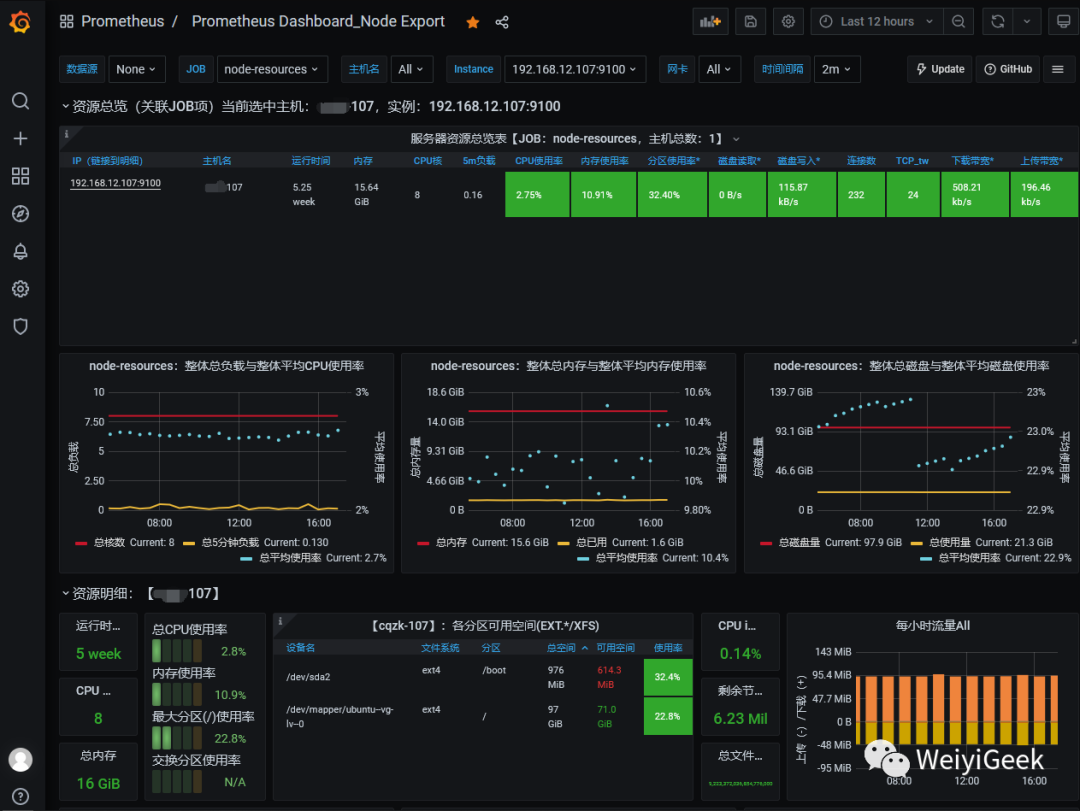Open dashboard settings gear in top bar
Image resolution: width=1080 pixels, height=811 pixels.
coord(789,22)
